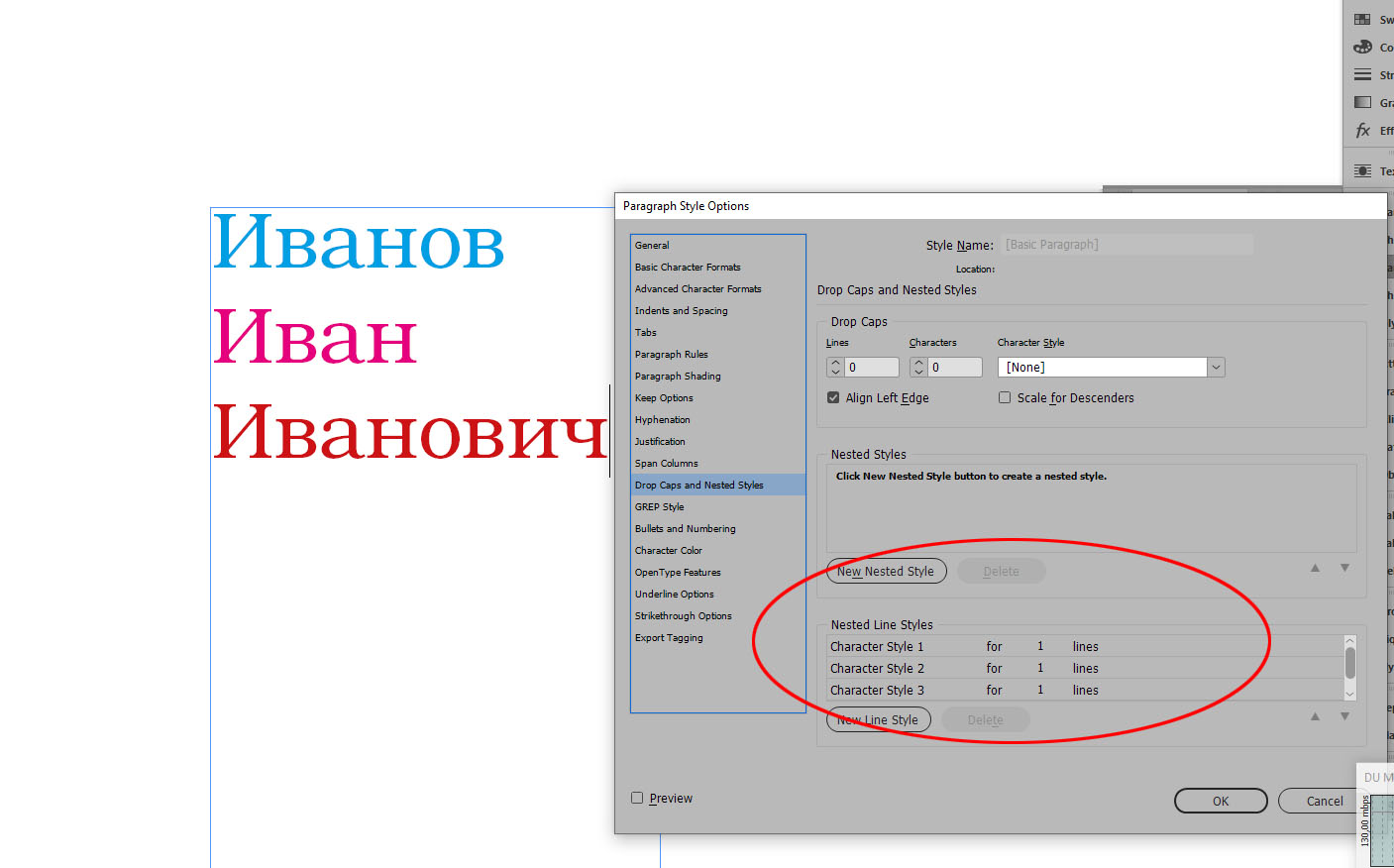Click line count in Character Style 2 row
The image size is (1394, 868).
[1040, 668]
